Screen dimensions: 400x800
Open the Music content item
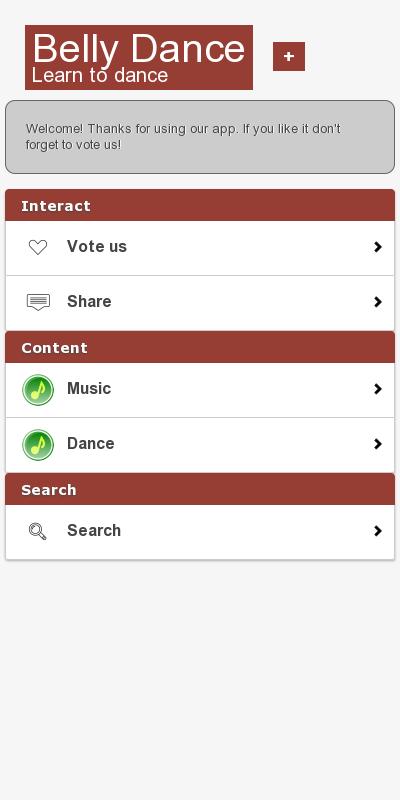200,390
